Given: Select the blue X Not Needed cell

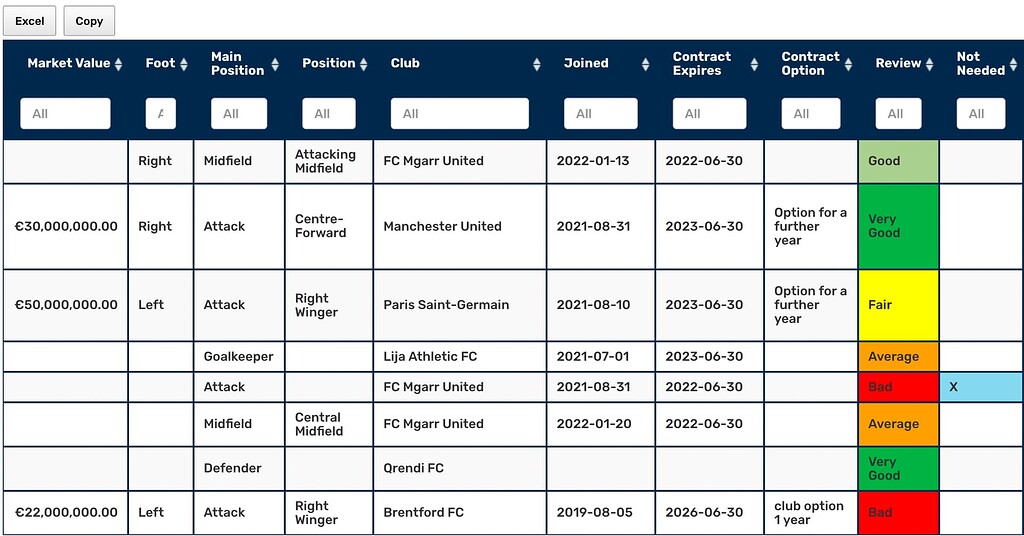Looking at the screenshot, I should click(x=982, y=387).
